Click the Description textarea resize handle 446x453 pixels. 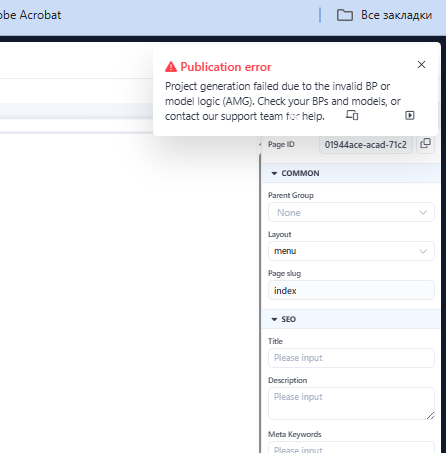click(430, 415)
